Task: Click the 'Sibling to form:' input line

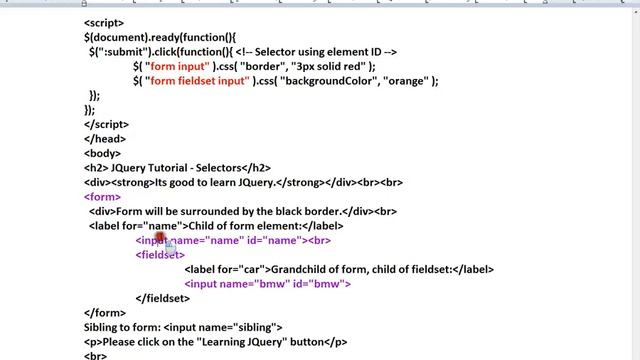Action: pos(183,327)
